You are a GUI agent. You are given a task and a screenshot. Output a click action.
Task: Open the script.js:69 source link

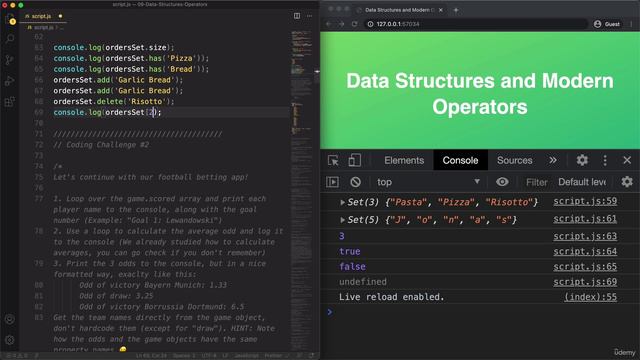coord(585,282)
